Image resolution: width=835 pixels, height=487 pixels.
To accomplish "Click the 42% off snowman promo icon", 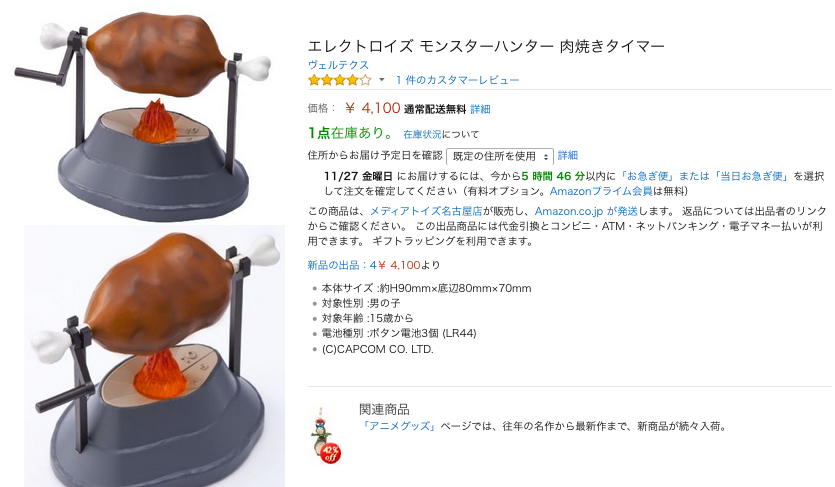I will click(x=326, y=436).
